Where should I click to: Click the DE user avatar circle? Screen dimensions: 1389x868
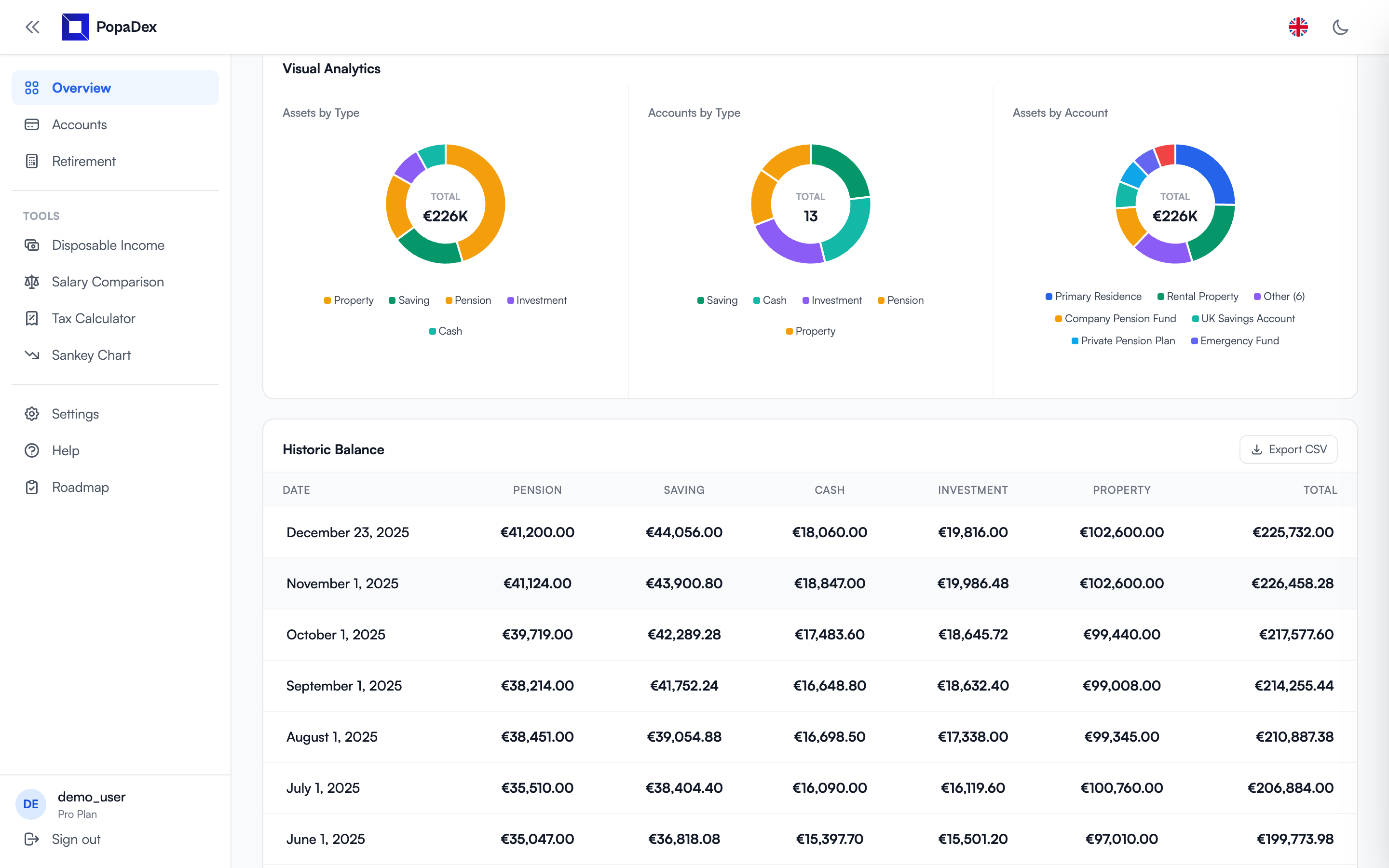click(30, 804)
